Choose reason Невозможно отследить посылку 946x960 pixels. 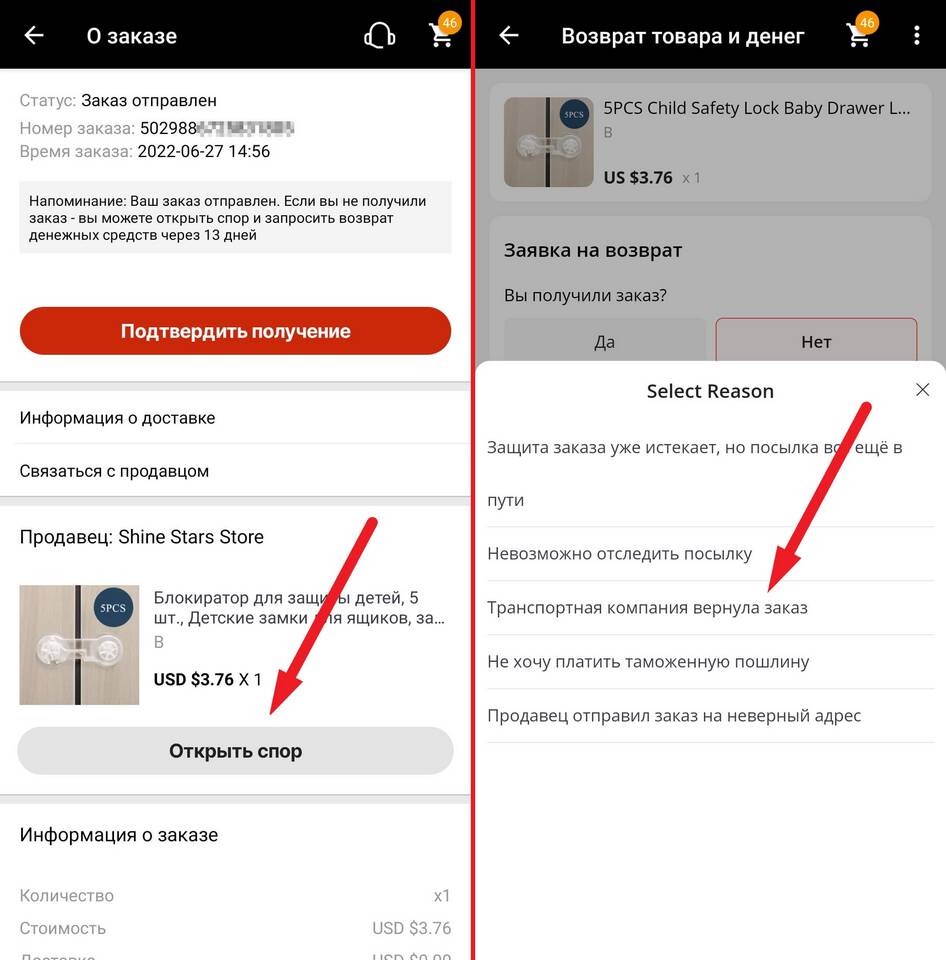point(711,553)
